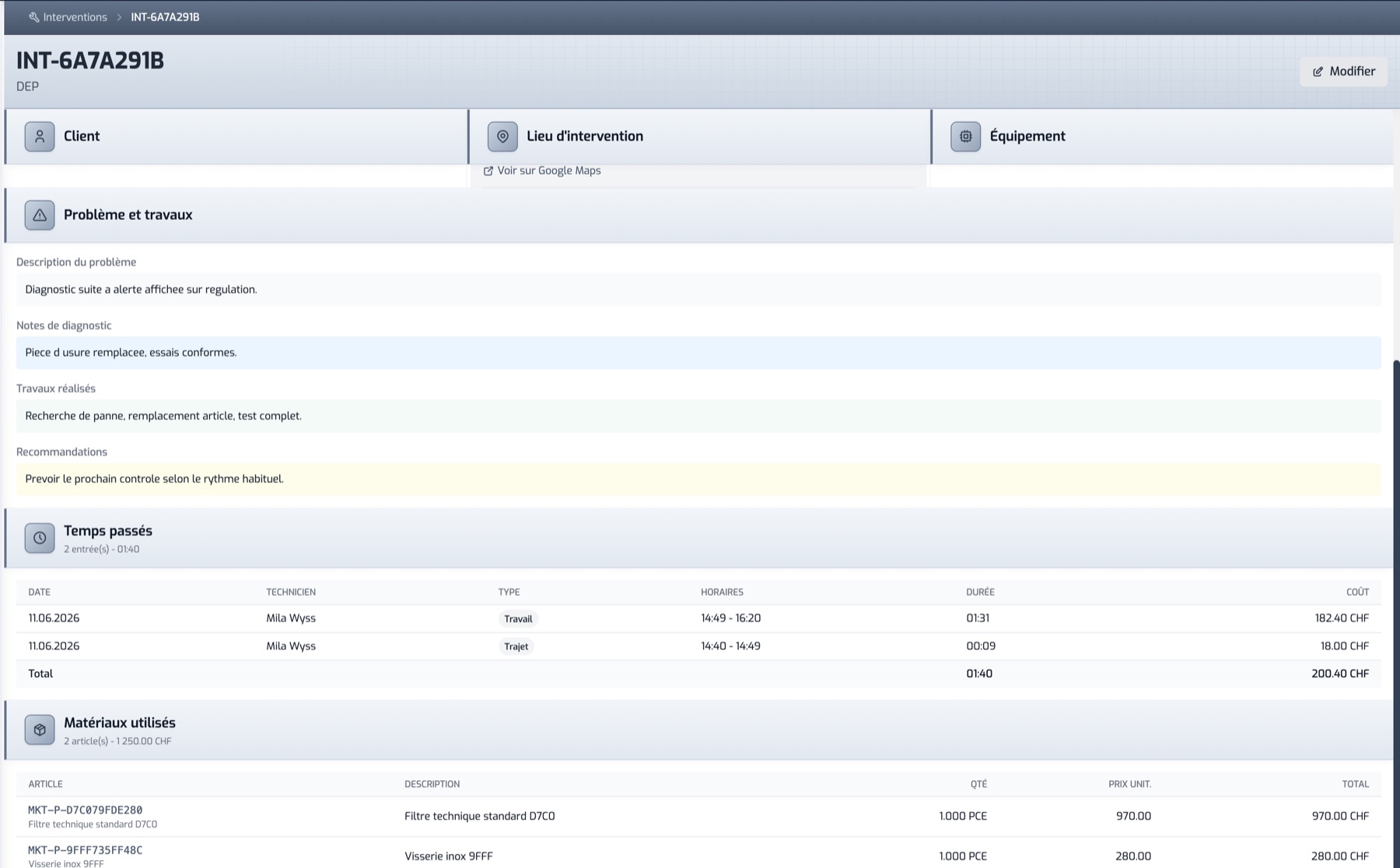Select the Client section header

236,136
